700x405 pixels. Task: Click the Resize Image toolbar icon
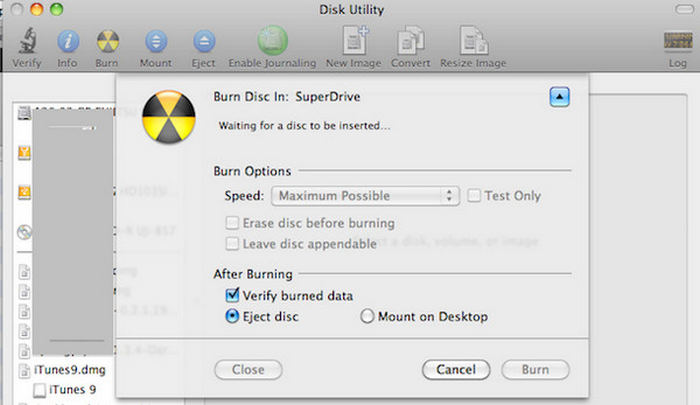(474, 41)
